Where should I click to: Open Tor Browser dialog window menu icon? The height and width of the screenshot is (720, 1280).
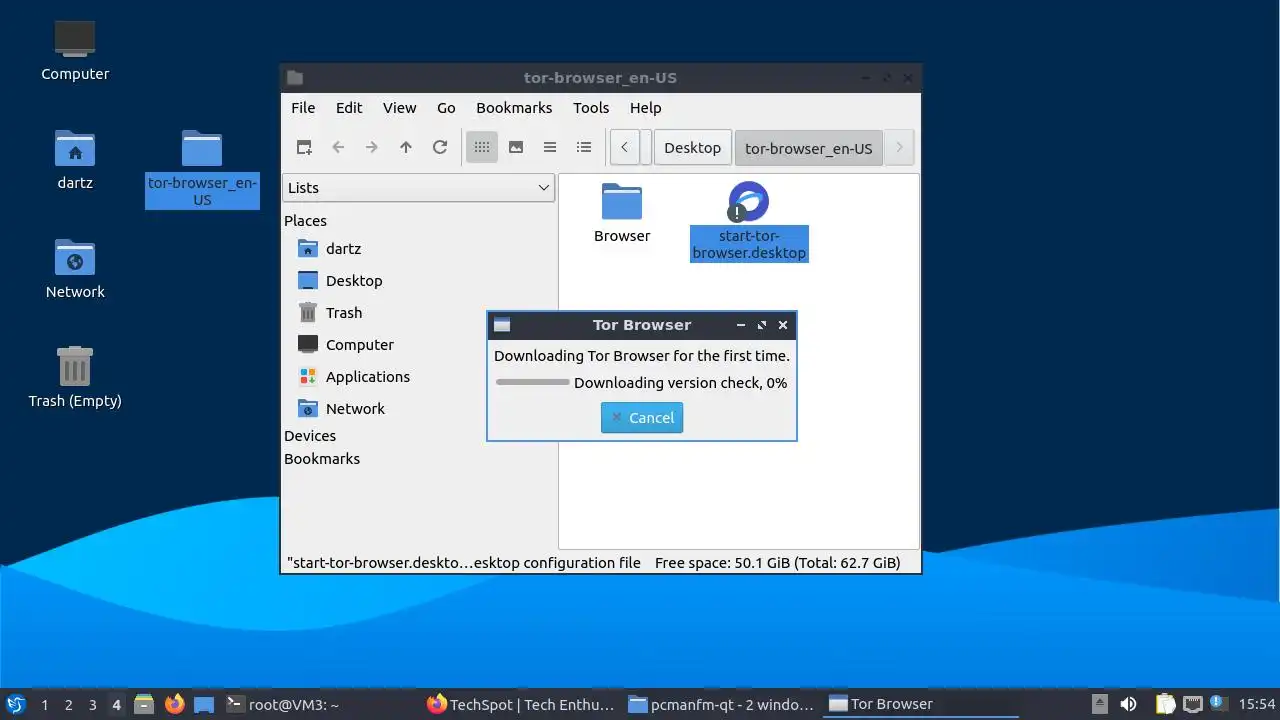502,325
